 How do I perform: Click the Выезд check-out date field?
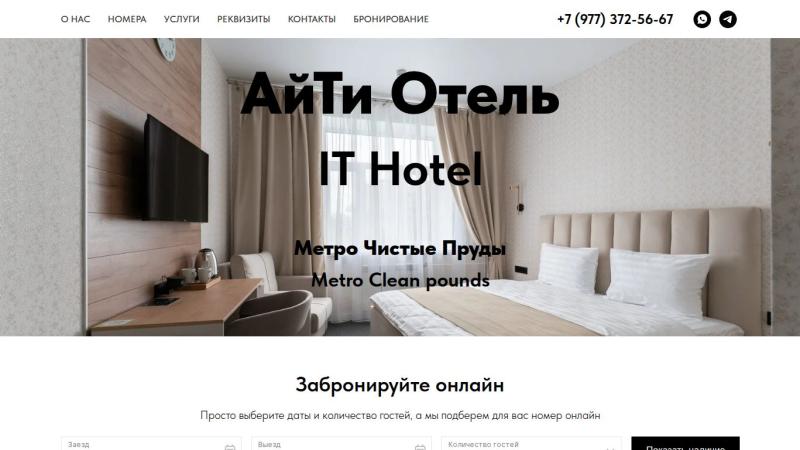pyautogui.click(x=341, y=443)
